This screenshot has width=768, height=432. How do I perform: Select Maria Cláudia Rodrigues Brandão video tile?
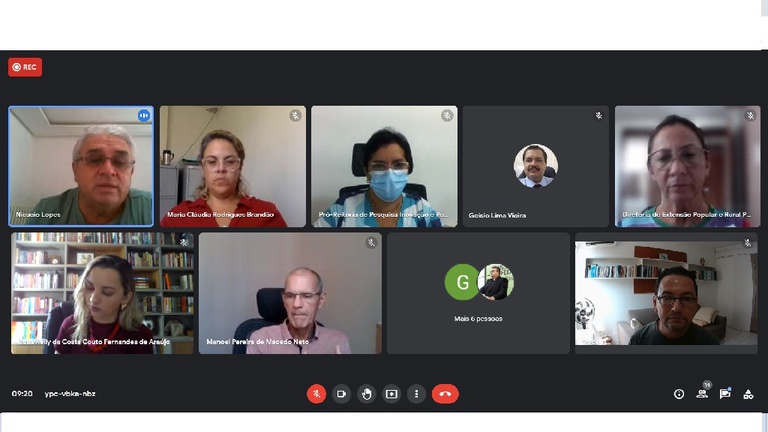pos(233,167)
